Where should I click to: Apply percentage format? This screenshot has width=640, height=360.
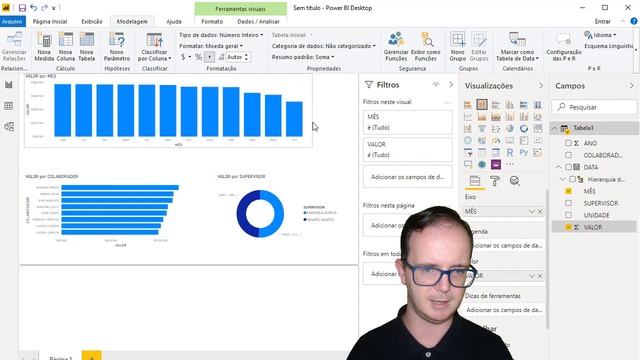pos(198,57)
